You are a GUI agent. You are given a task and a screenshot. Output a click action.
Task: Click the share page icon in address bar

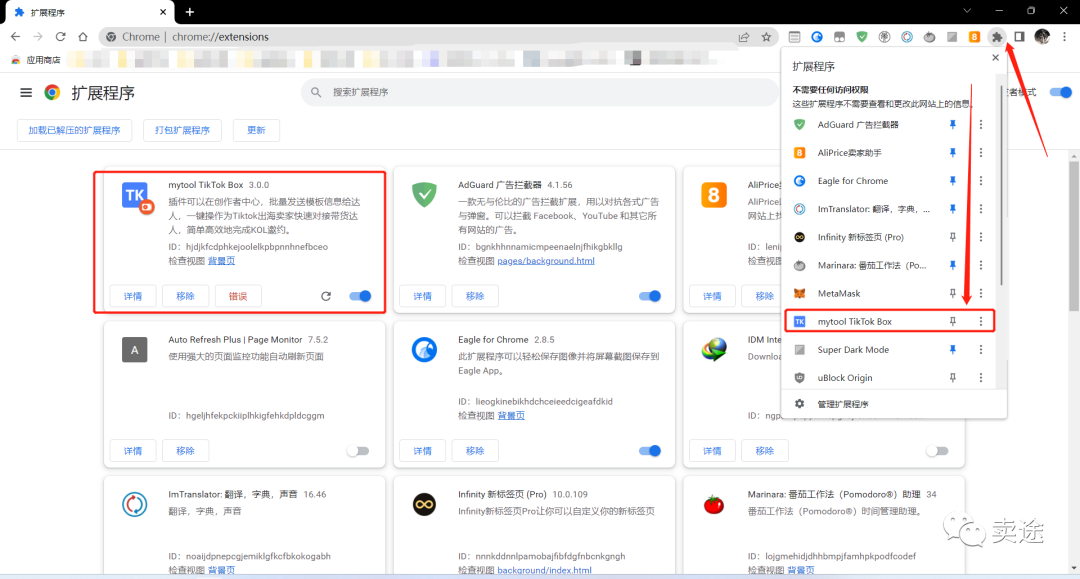pyautogui.click(x=744, y=37)
